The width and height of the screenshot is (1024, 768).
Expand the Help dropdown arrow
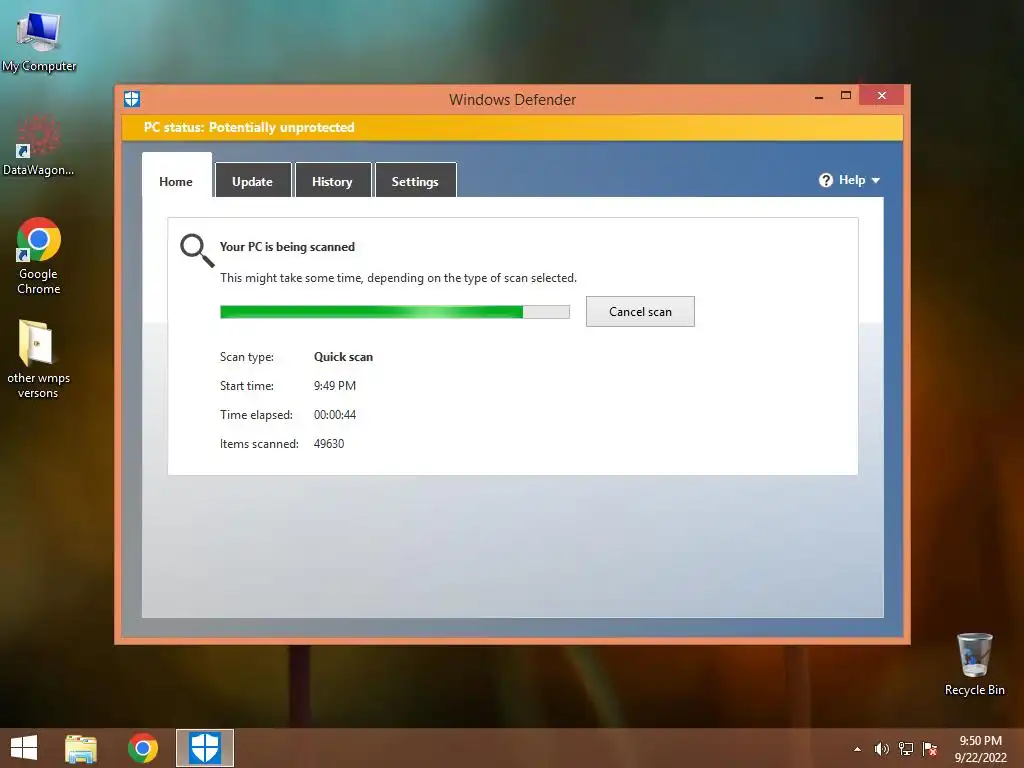point(876,180)
